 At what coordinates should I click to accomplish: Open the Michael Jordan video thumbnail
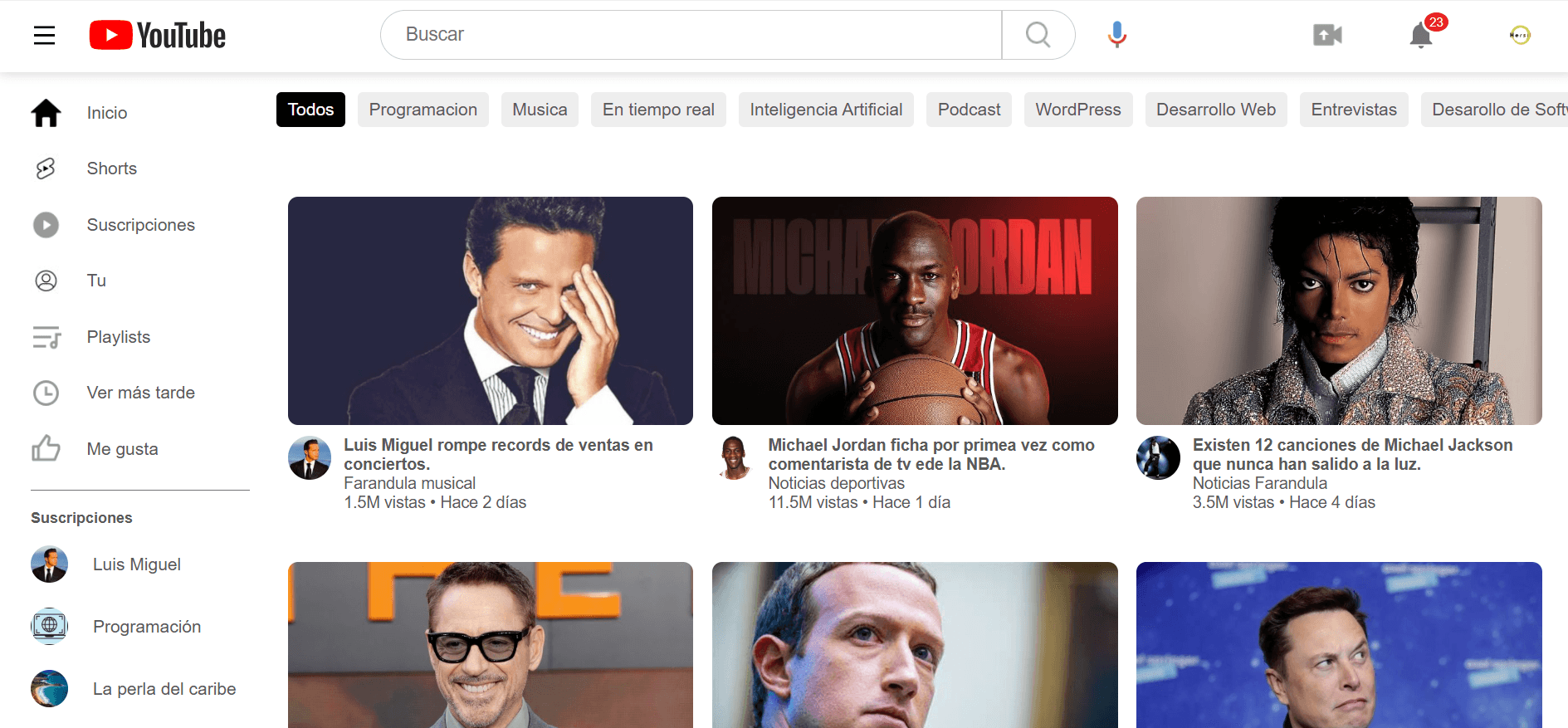point(915,310)
